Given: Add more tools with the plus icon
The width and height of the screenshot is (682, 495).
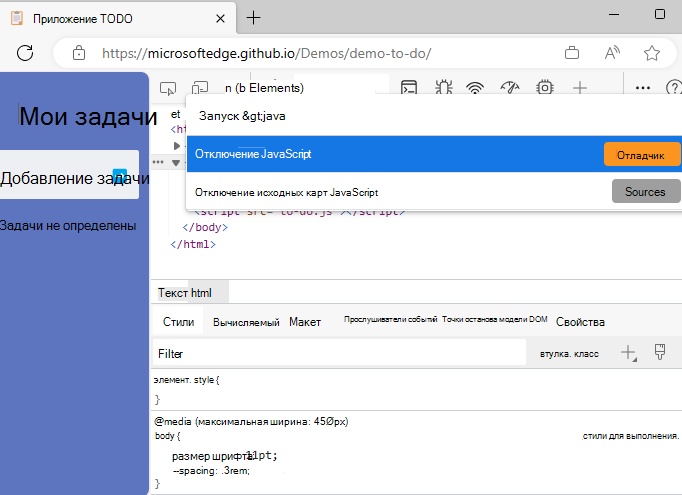Looking at the screenshot, I should [x=580, y=87].
